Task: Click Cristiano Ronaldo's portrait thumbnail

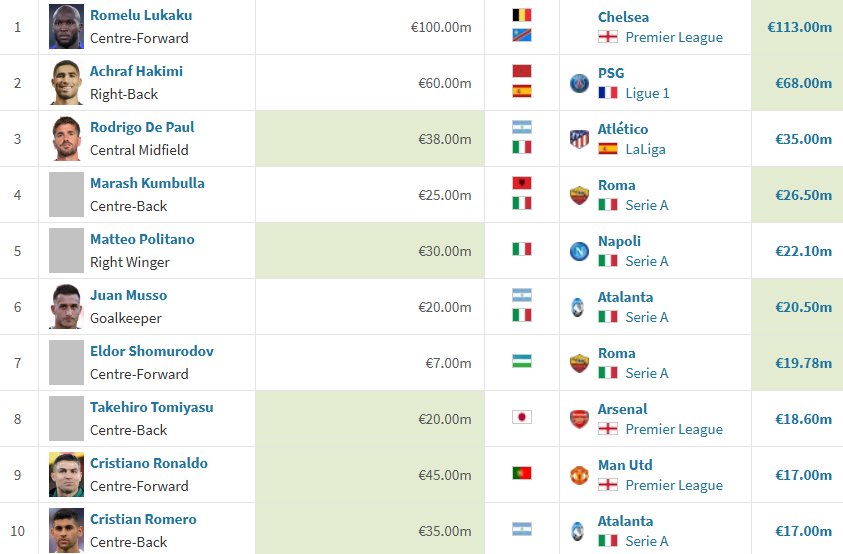Action: pyautogui.click(x=67, y=474)
